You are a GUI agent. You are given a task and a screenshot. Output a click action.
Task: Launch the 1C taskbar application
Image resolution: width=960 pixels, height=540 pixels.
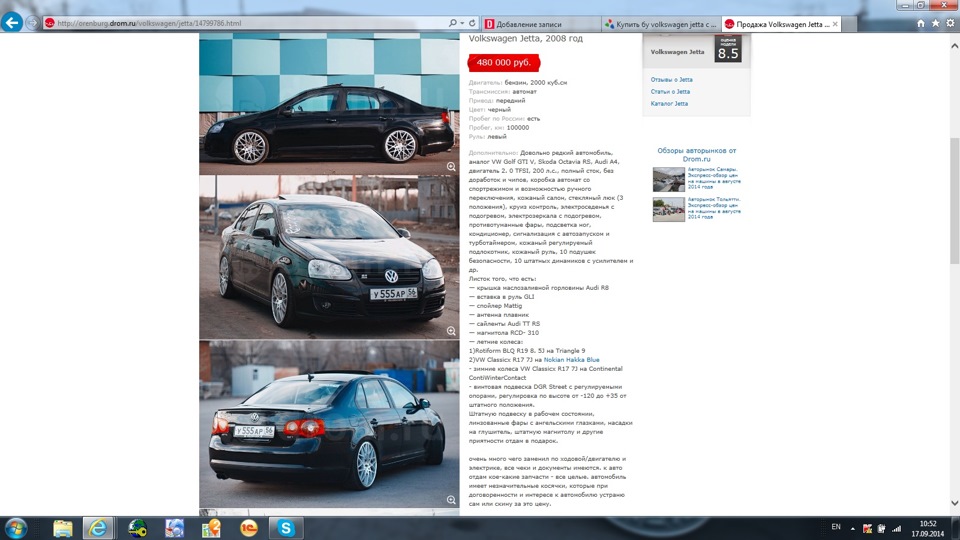click(249, 528)
